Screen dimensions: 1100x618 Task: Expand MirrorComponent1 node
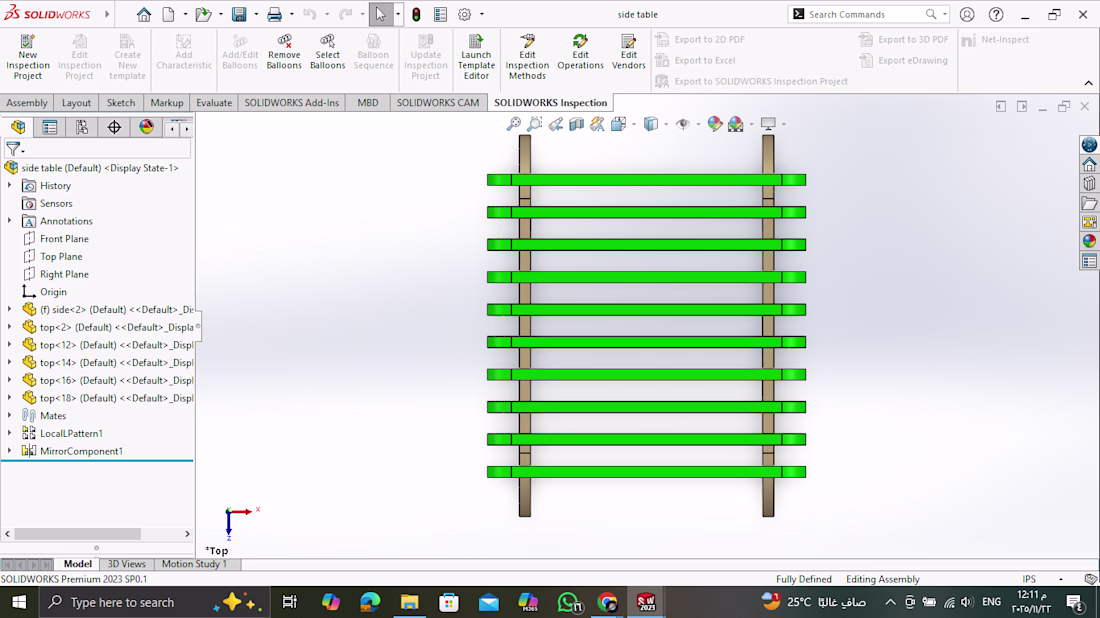coord(9,451)
